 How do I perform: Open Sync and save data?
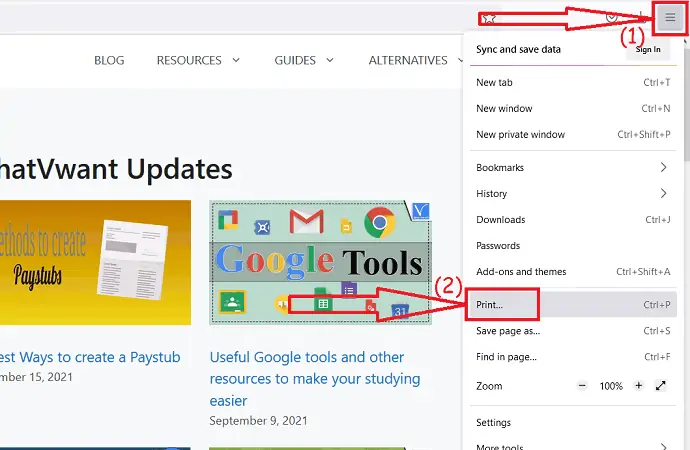click(x=518, y=49)
